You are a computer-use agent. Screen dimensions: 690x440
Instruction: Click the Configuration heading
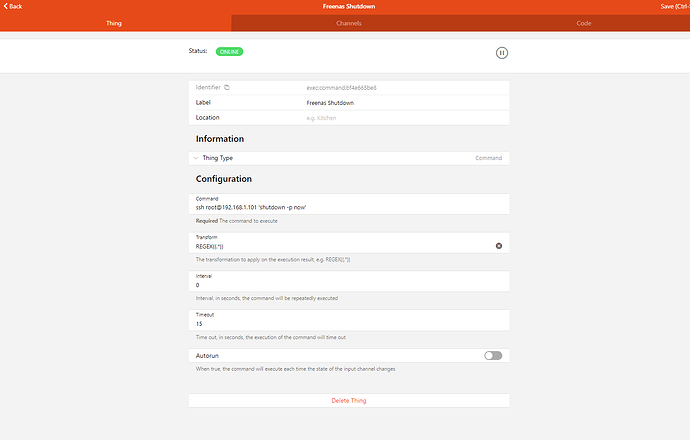point(224,179)
